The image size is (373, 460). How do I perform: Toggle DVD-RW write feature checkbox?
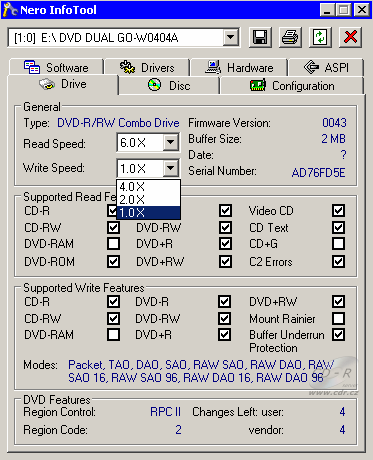[224, 318]
